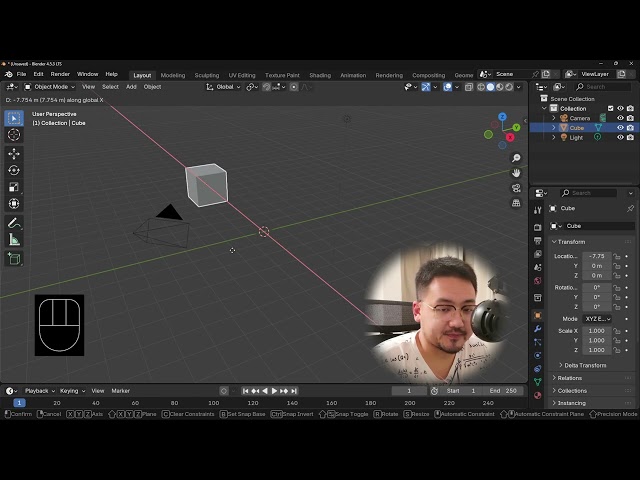640x480 pixels.
Task: Open the Playback dropdown
Action: pyautogui.click(x=40, y=391)
